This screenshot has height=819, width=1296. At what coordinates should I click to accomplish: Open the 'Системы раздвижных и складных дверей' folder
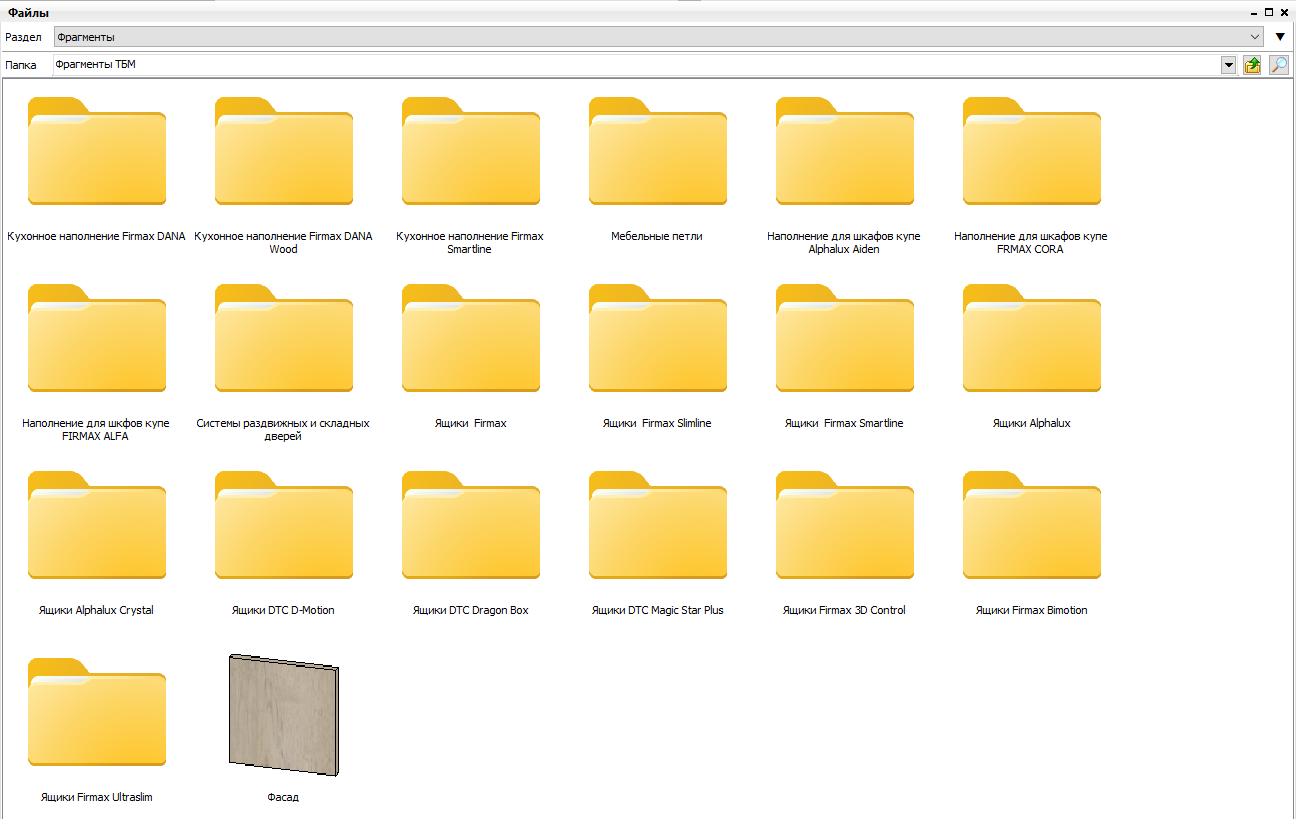click(284, 339)
